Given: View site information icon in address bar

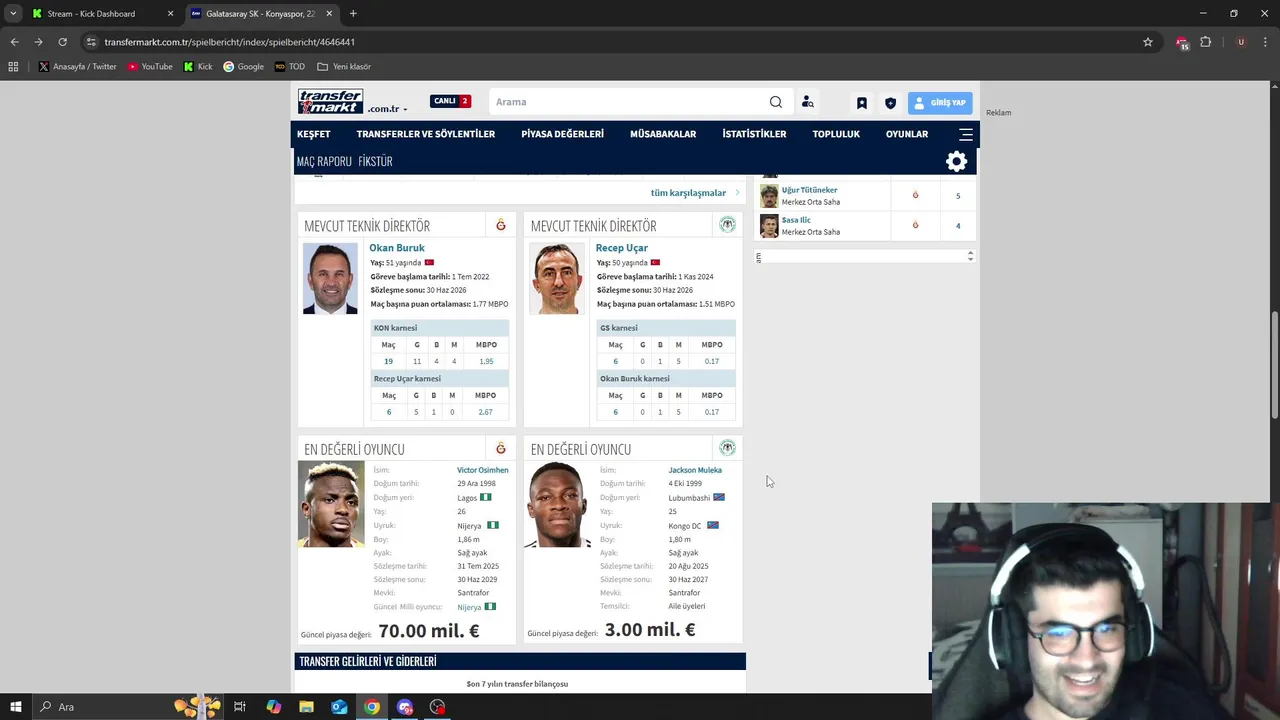Looking at the screenshot, I should tap(91, 42).
